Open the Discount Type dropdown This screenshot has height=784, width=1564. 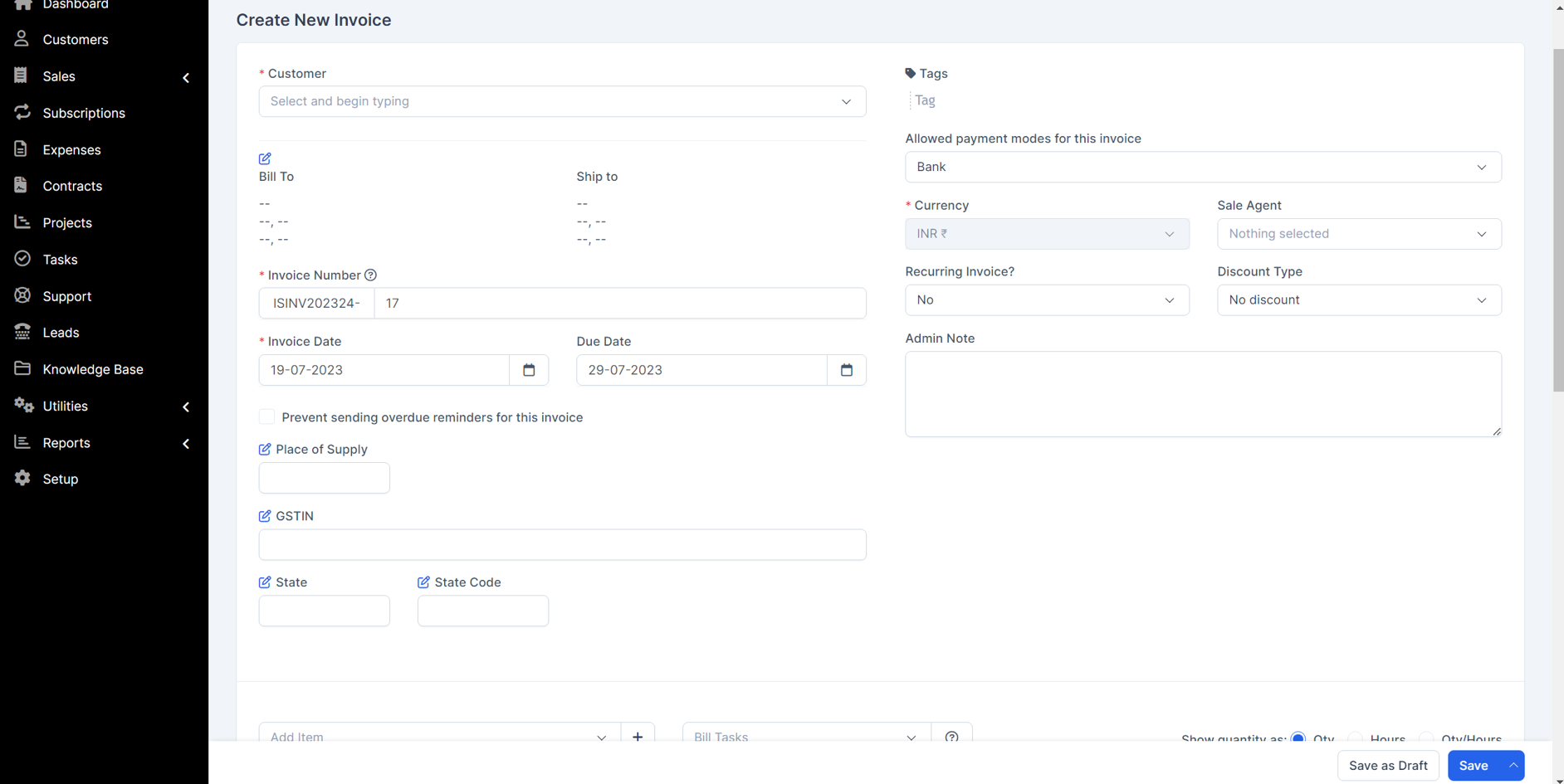tap(1359, 300)
